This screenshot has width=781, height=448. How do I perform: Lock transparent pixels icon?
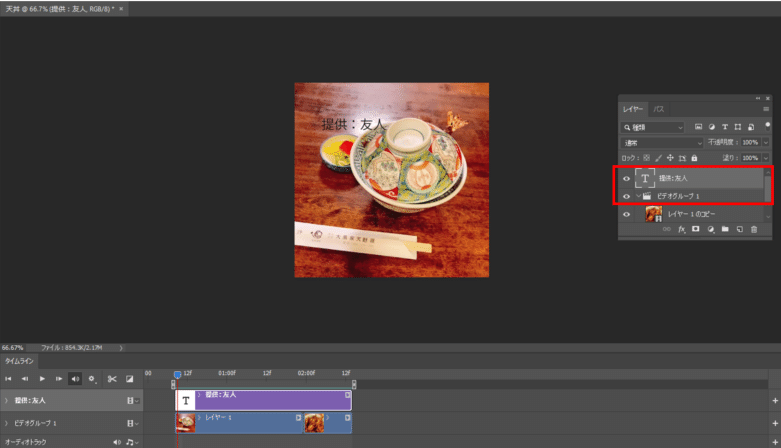coord(647,158)
